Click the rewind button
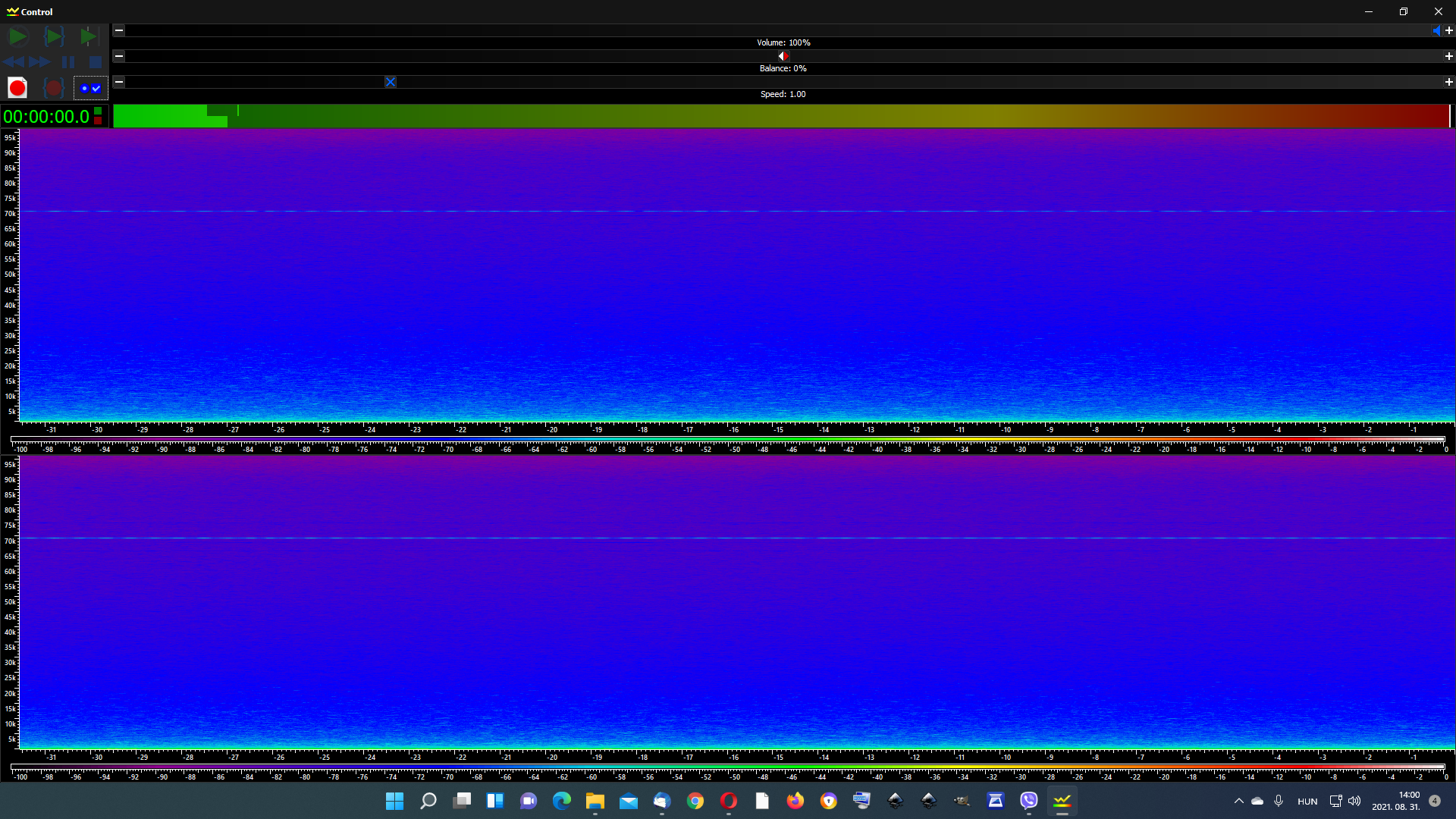The image size is (1456, 819). (x=14, y=62)
